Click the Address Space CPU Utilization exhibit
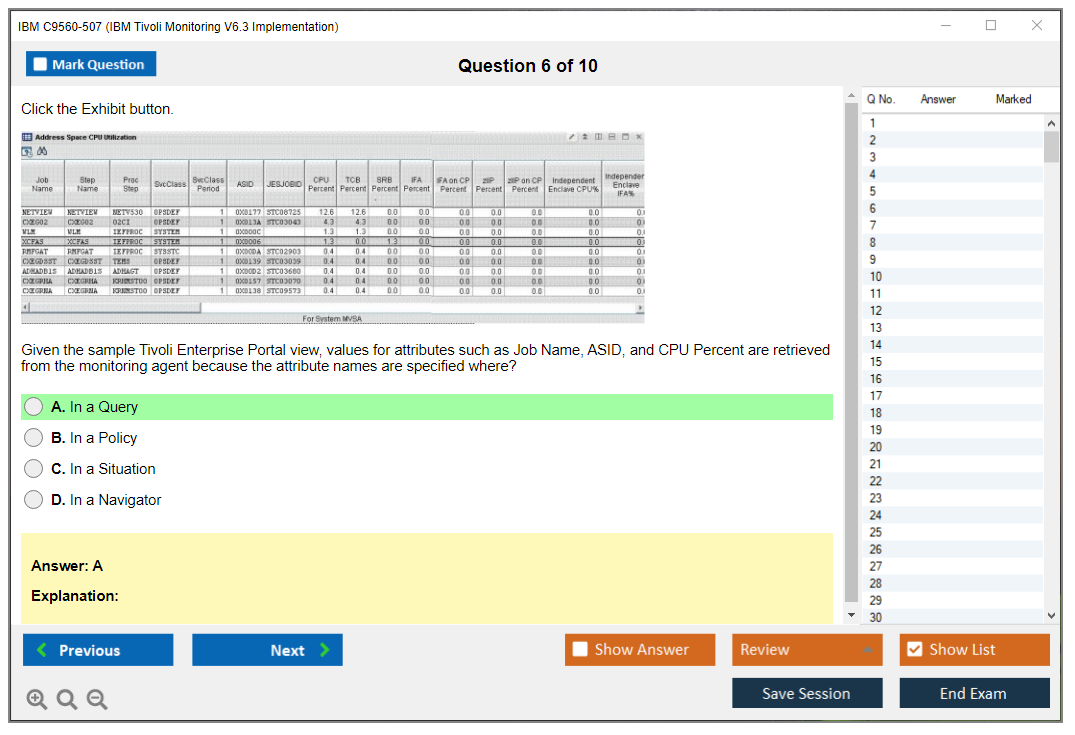Image resolution: width=1075 pixels, height=735 pixels. (333, 227)
